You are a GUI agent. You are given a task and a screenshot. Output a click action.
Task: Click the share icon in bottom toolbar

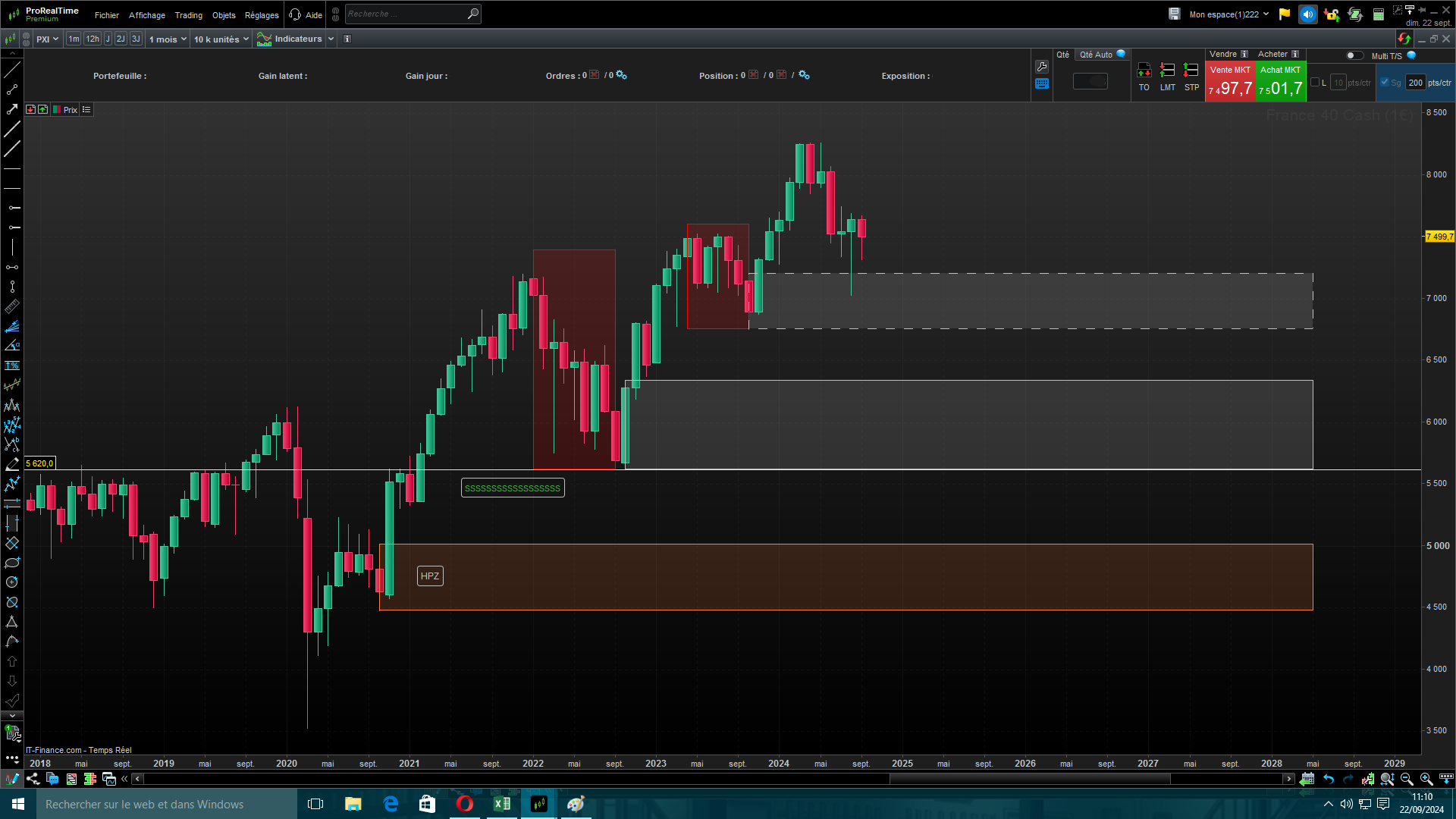click(33, 779)
